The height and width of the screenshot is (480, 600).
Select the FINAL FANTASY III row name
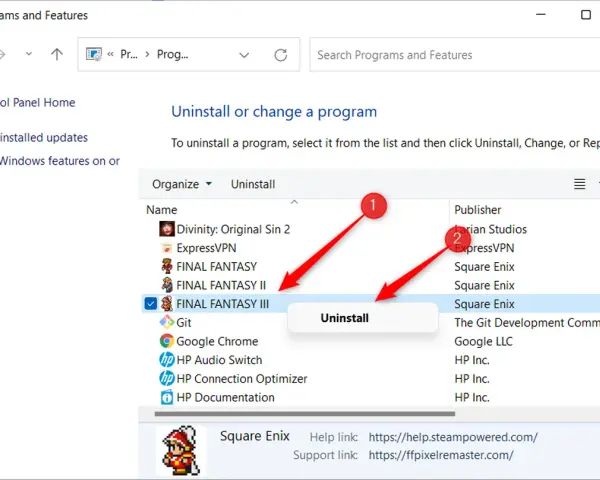click(223, 304)
